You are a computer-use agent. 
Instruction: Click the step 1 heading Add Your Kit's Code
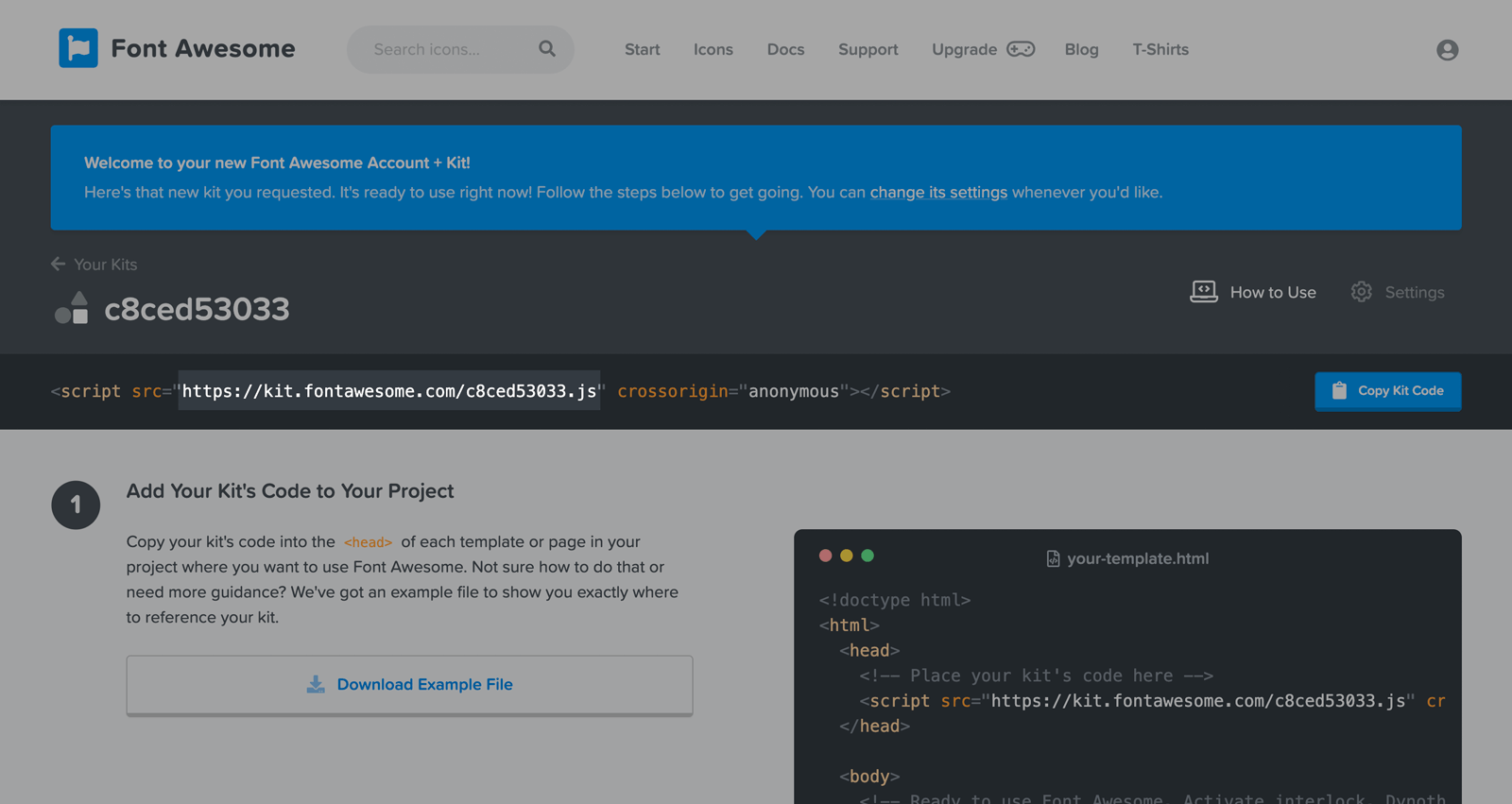coord(290,491)
